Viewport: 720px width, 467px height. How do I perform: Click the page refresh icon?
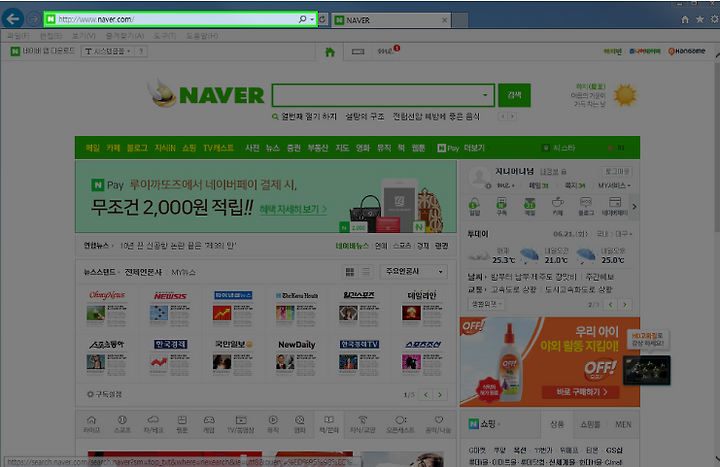coord(322,19)
